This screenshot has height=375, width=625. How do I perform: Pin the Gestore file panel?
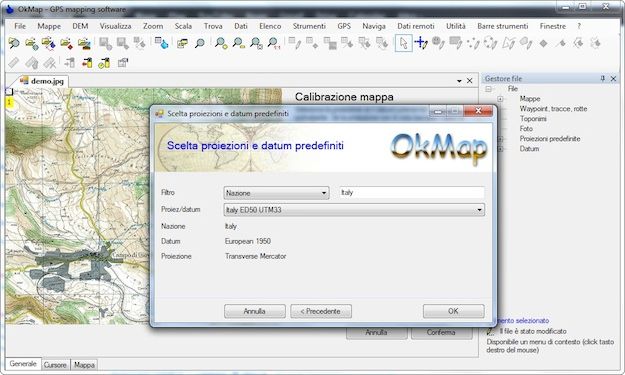603,79
